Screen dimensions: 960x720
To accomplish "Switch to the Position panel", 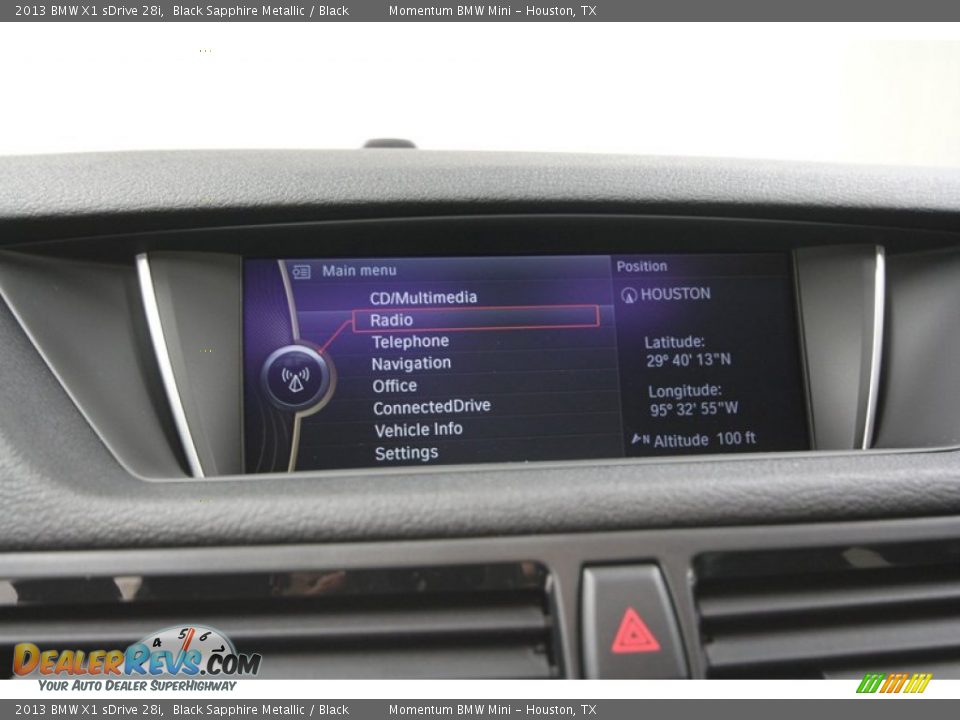I will point(641,266).
